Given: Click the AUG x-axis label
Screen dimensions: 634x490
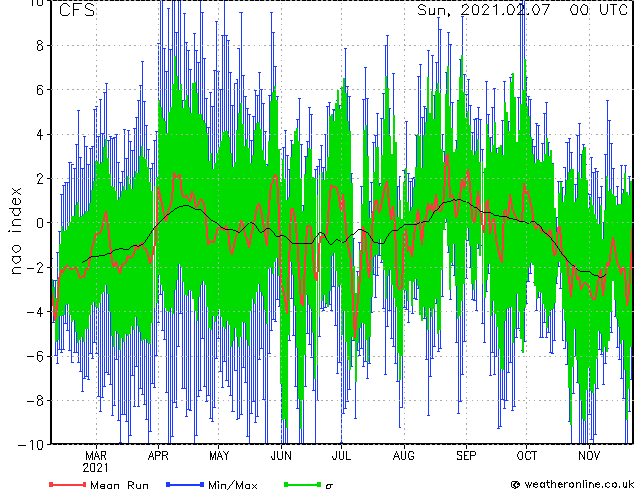Looking at the screenshot, I should click(404, 456).
